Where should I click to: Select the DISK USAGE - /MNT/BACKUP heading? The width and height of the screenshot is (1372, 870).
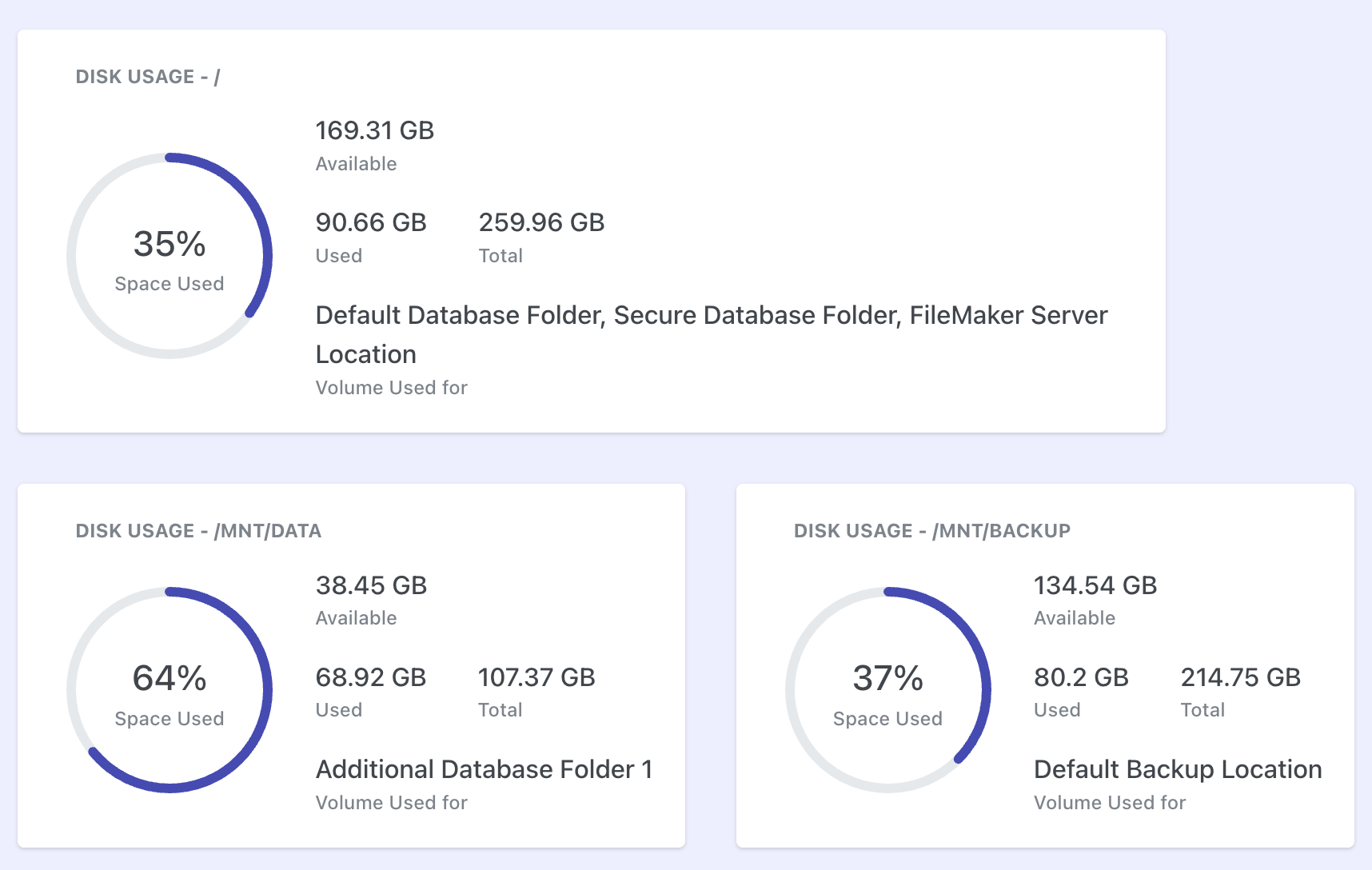pos(931,531)
